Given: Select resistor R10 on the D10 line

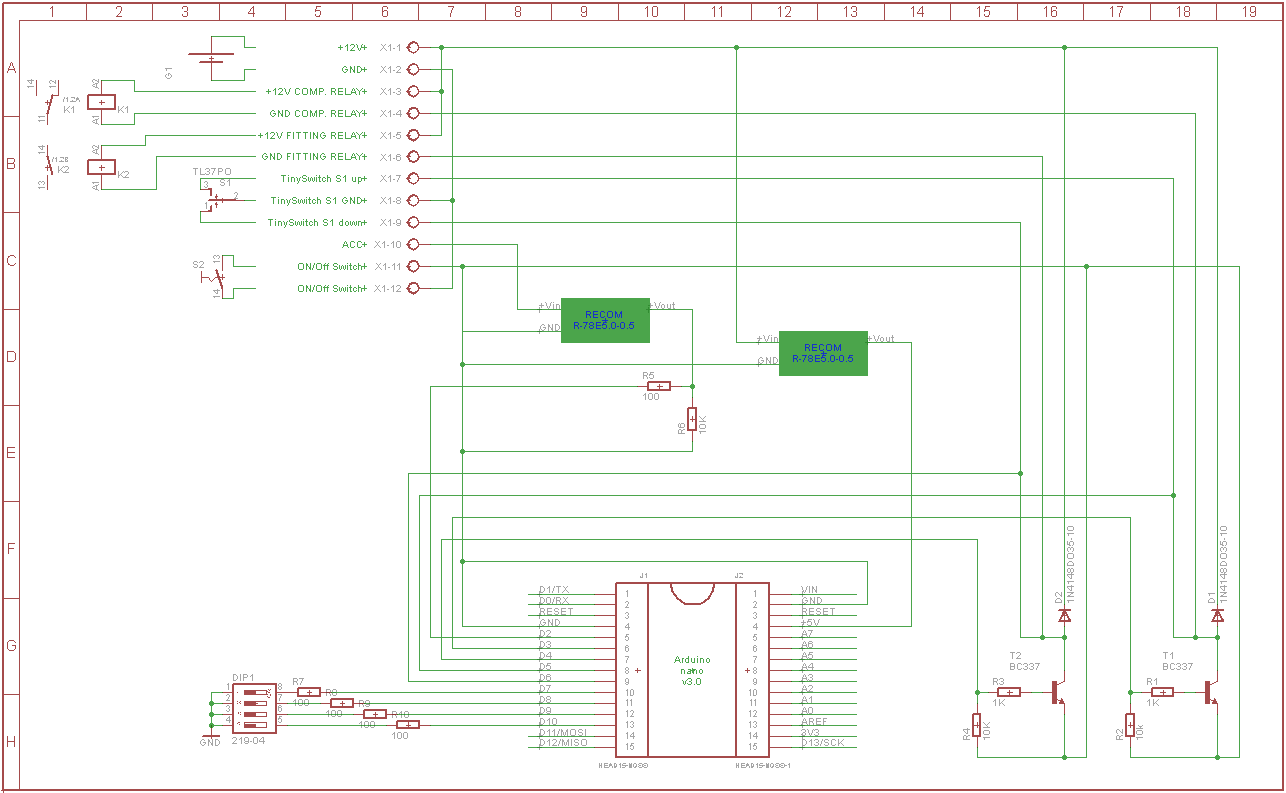Looking at the screenshot, I should [x=408, y=725].
